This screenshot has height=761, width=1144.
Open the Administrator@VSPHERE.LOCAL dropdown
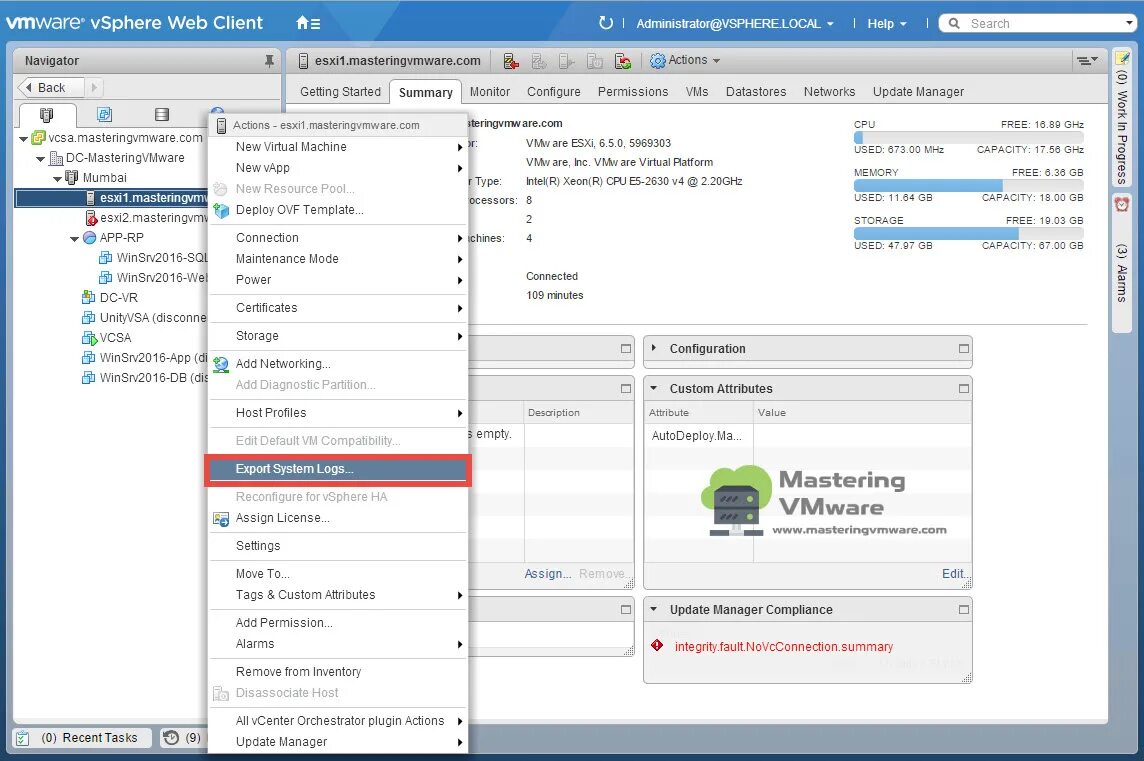[x=735, y=23]
